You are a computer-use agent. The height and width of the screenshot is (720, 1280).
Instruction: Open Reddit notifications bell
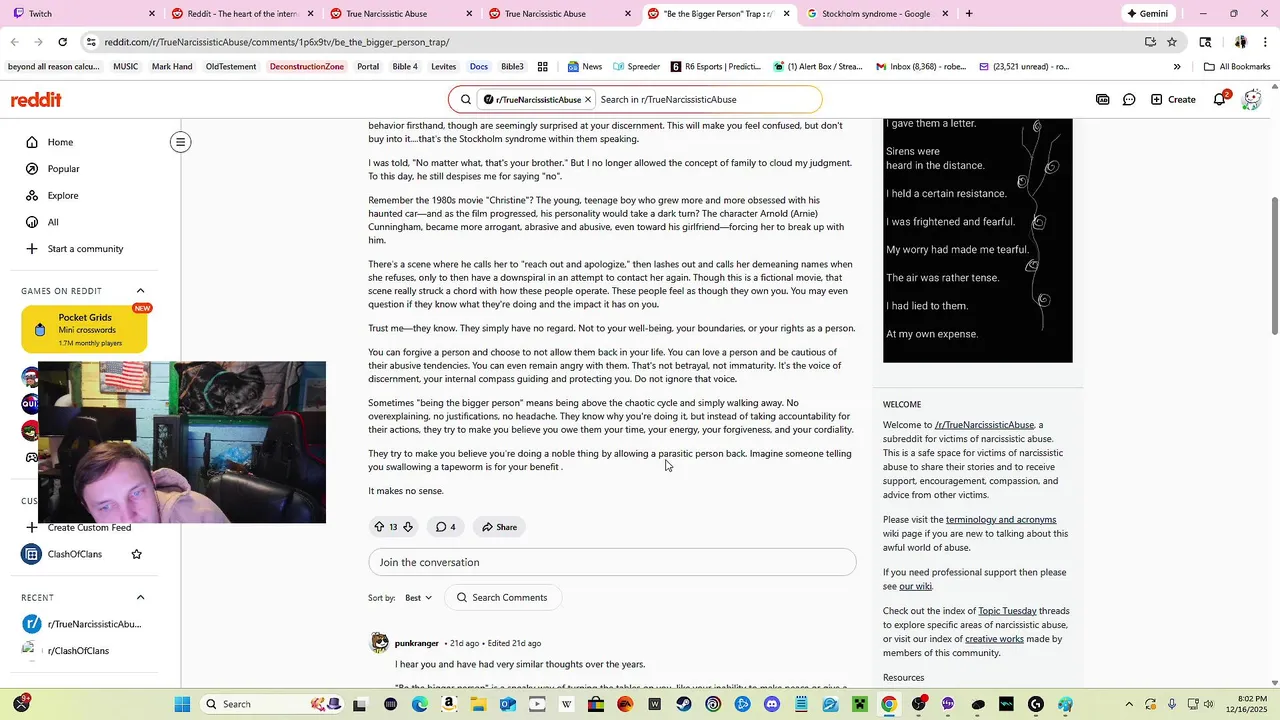pyautogui.click(x=1220, y=100)
